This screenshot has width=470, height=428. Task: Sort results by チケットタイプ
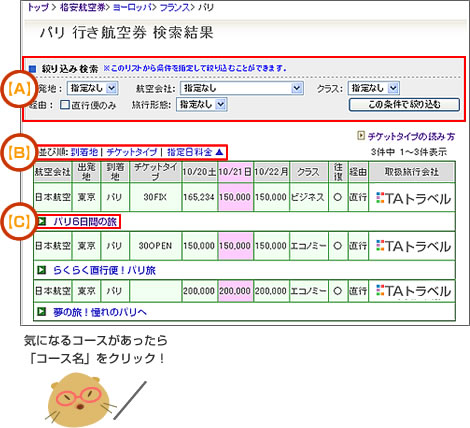[x=131, y=152]
